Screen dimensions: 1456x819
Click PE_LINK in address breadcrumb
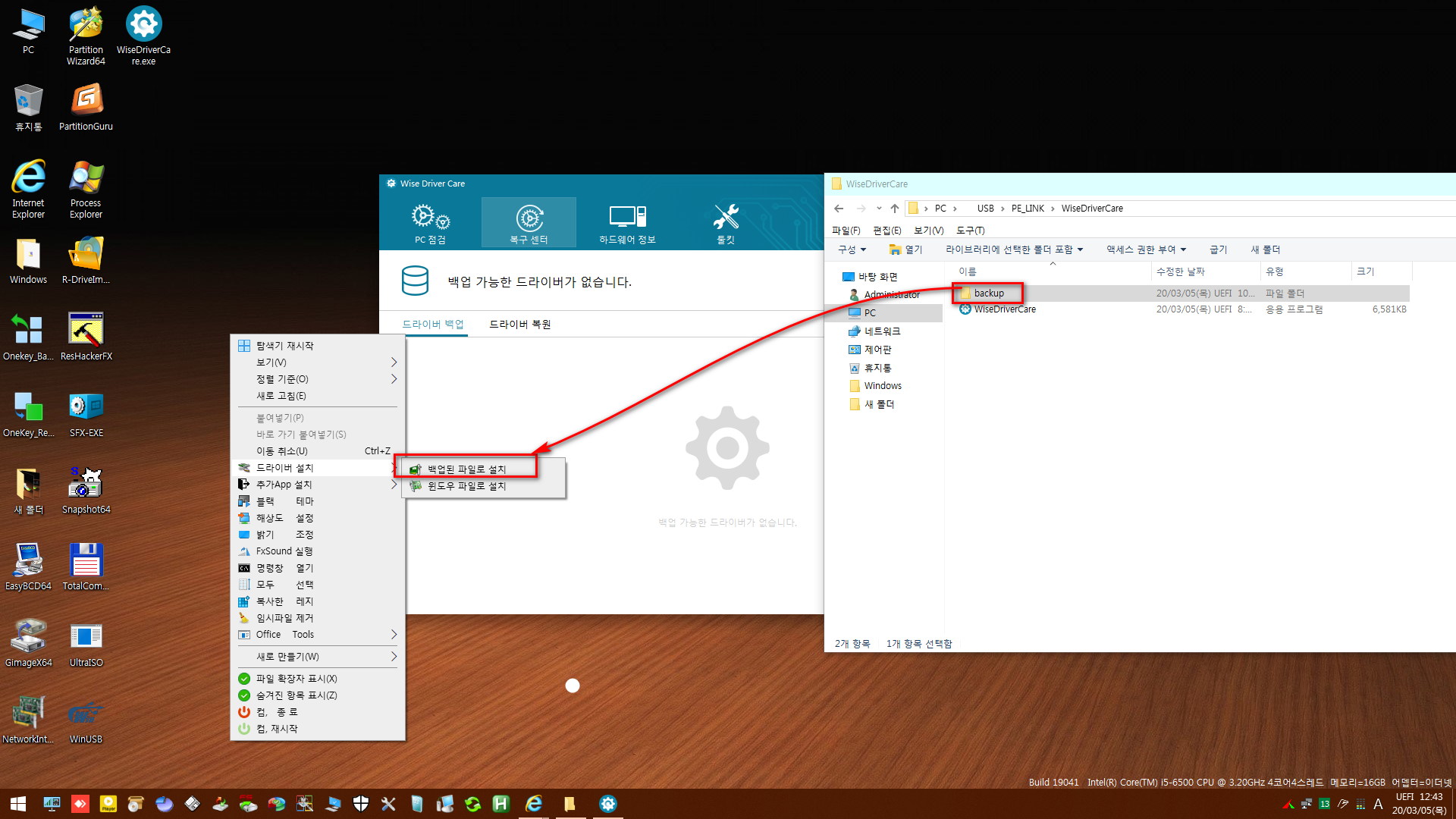tap(1028, 209)
